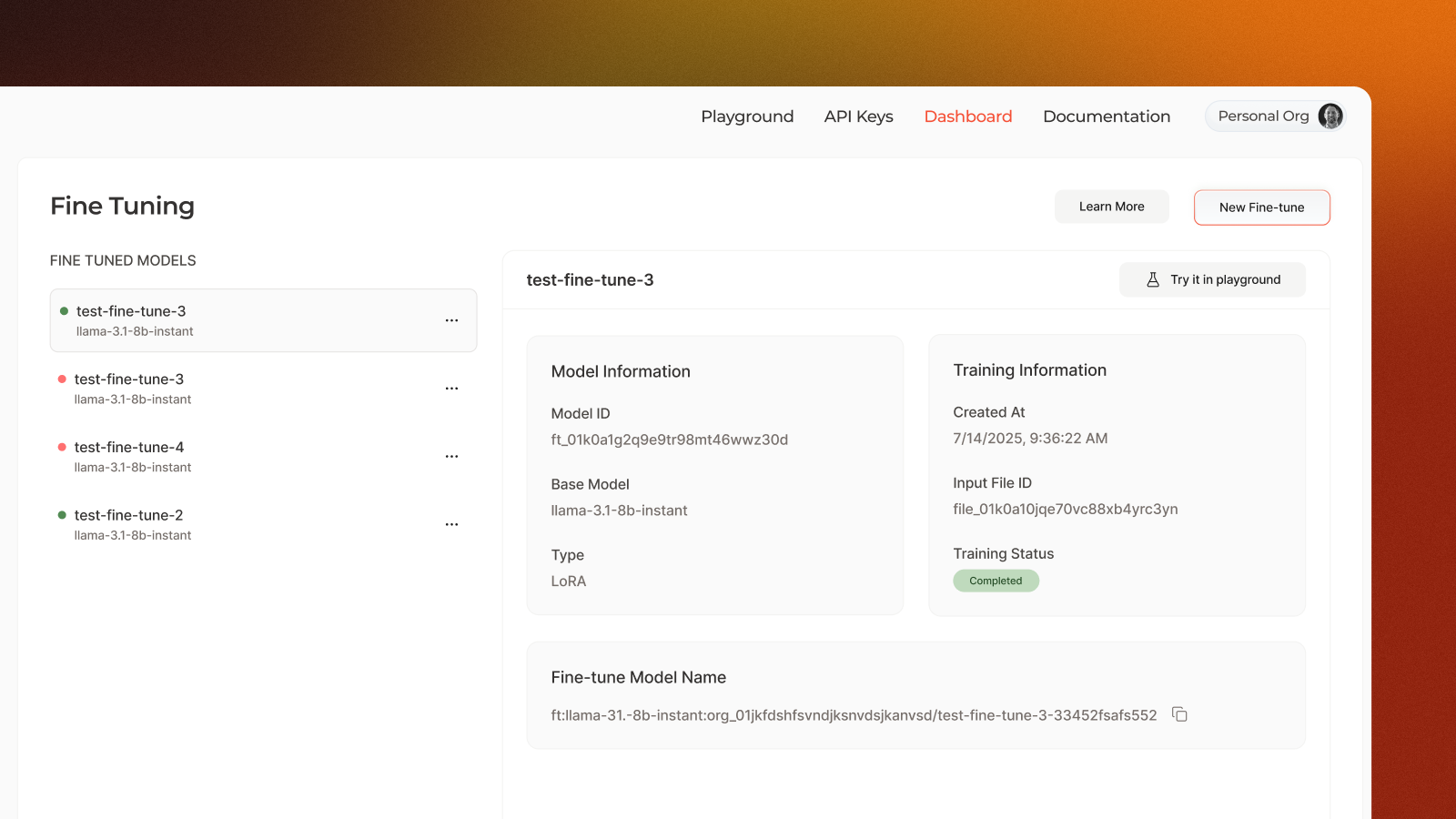Open the ellipsis menu for the top test-fine-tune-3

452,320
